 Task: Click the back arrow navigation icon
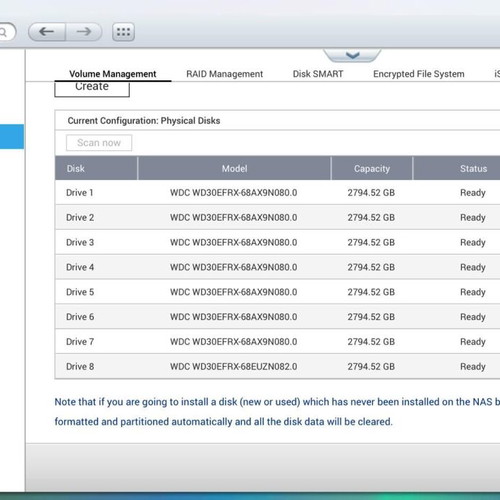(x=47, y=32)
